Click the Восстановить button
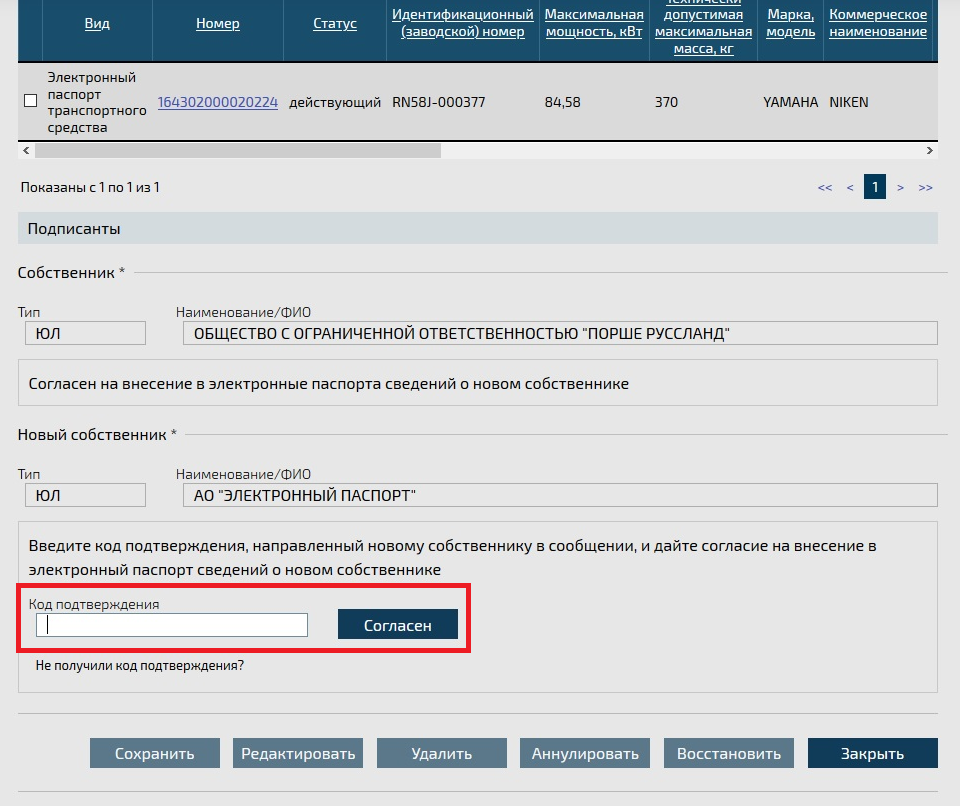 (729, 753)
